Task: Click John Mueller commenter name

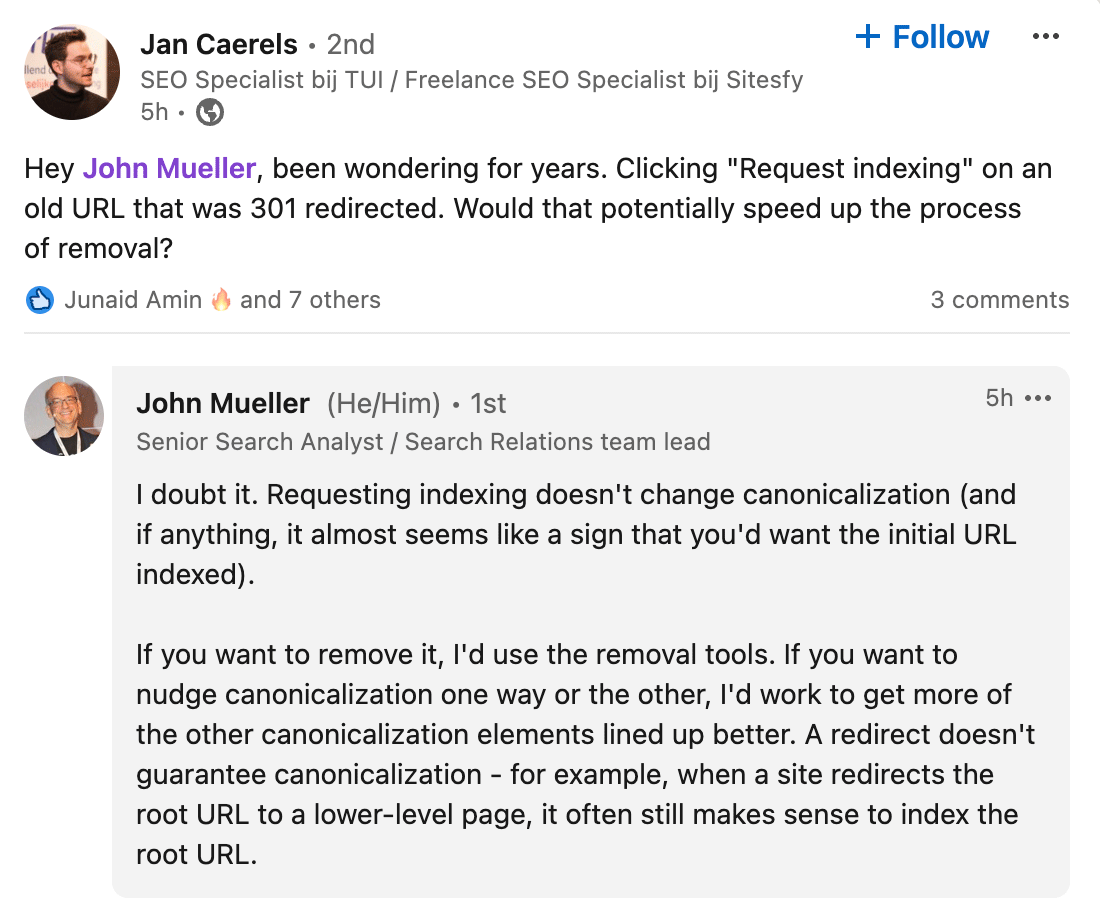Action: (x=223, y=403)
